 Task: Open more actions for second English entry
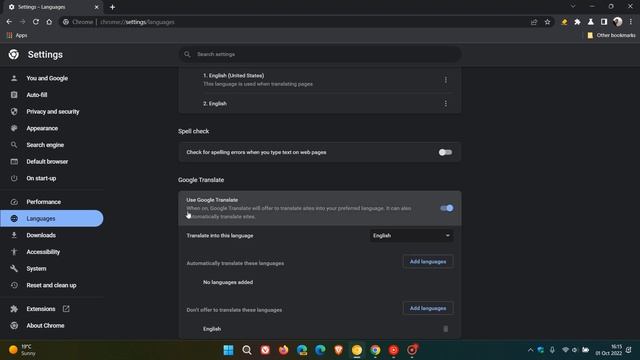[x=445, y=104]
